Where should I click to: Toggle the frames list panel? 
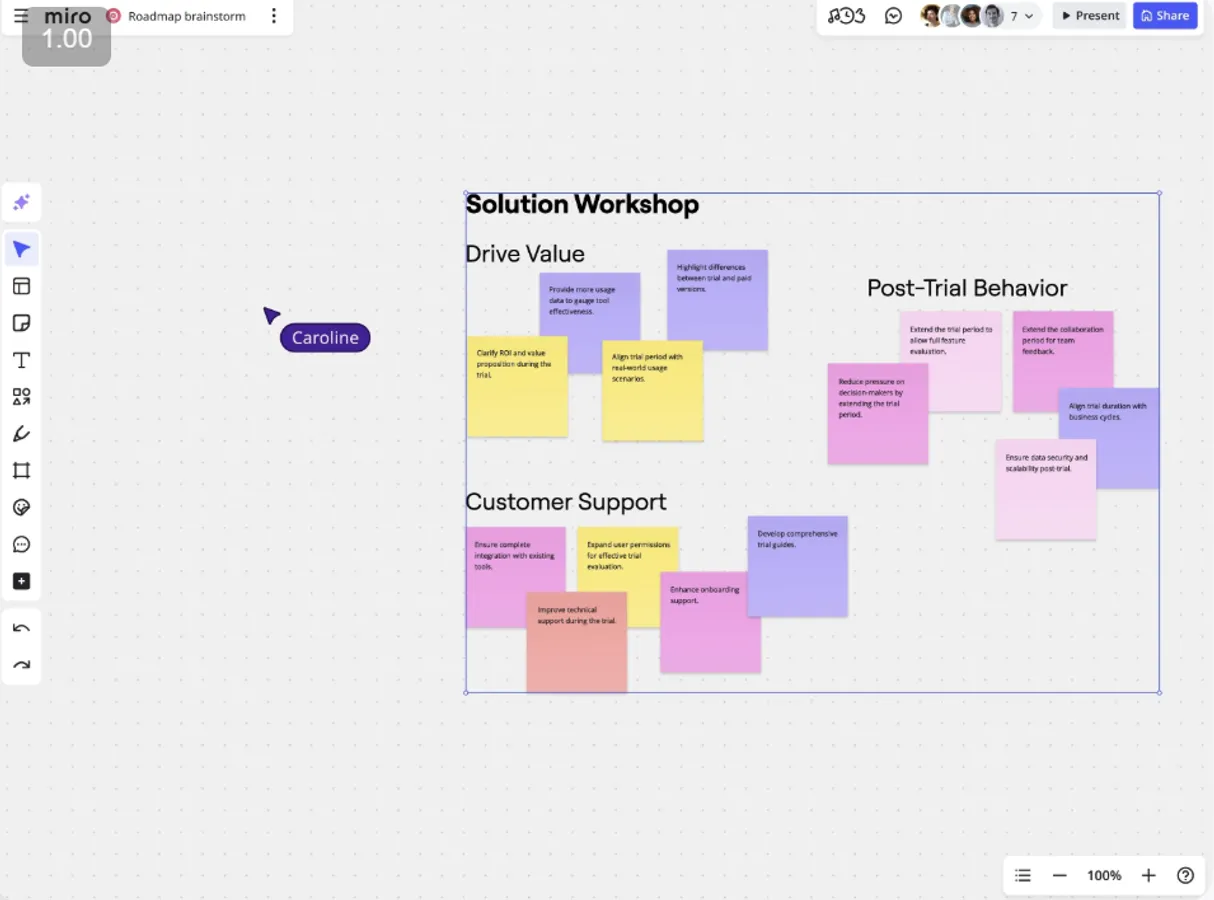1022,875
